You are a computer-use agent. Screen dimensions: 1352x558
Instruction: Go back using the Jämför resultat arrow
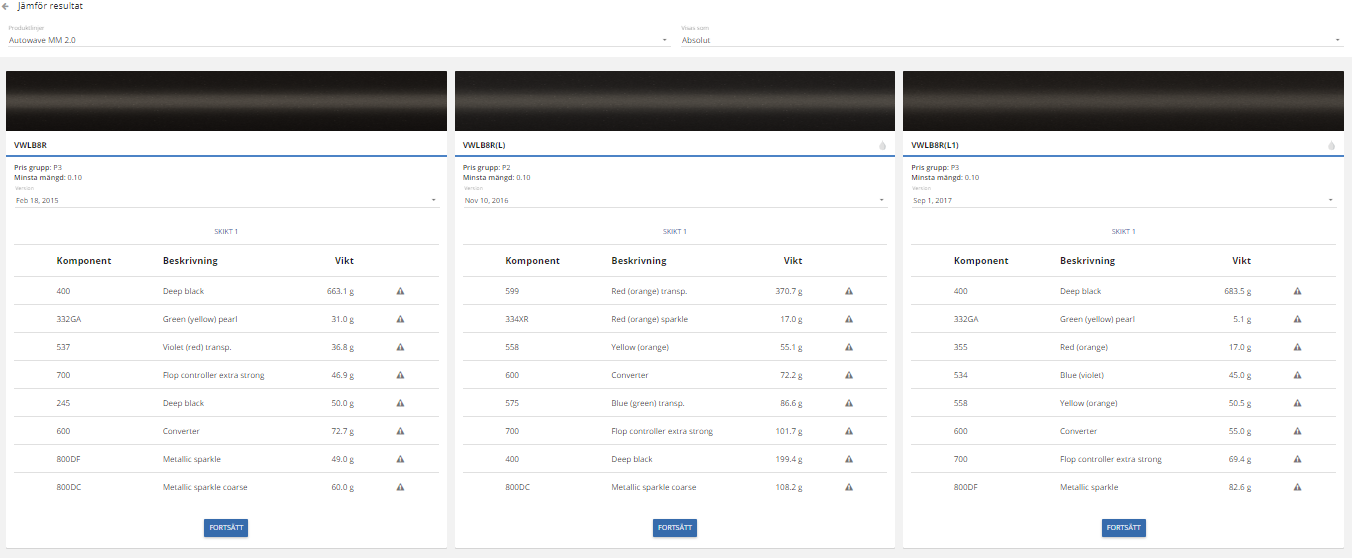[6, 6]
